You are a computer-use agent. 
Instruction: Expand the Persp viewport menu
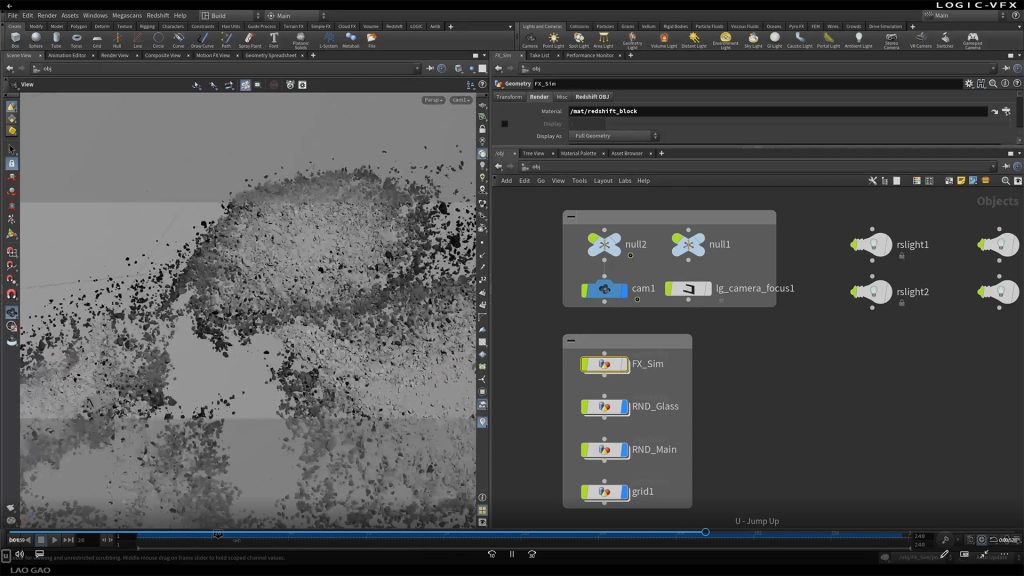coord(433,100)
